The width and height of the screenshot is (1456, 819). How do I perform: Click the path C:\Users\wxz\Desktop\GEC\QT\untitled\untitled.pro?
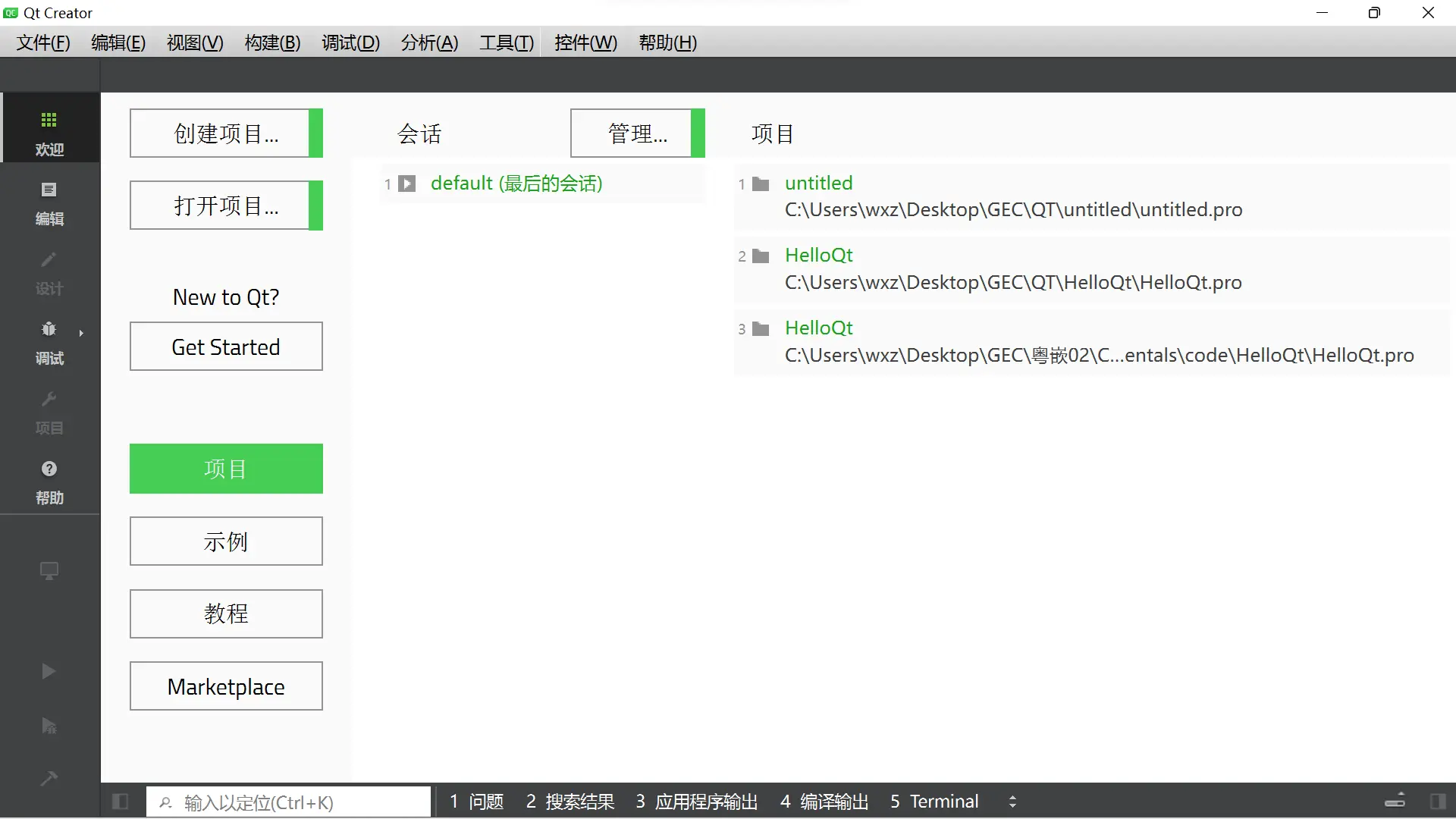point(1014,210)
